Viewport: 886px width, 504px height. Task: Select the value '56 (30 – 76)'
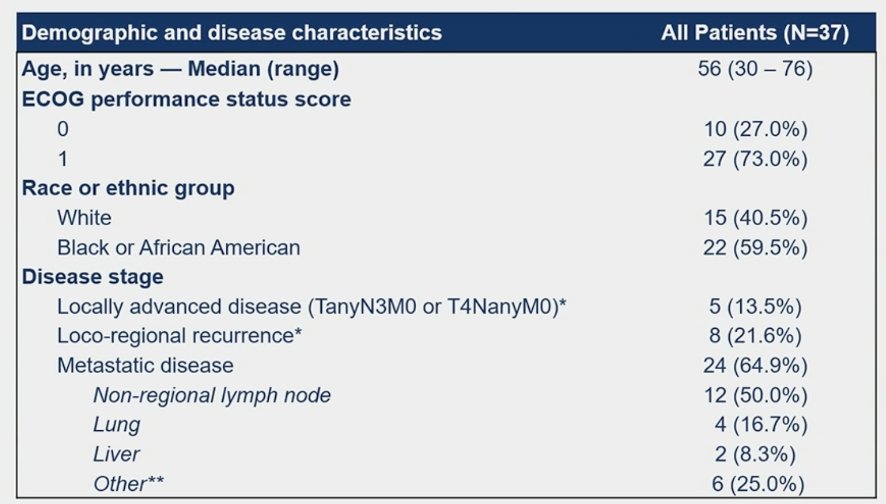point(755,69)
